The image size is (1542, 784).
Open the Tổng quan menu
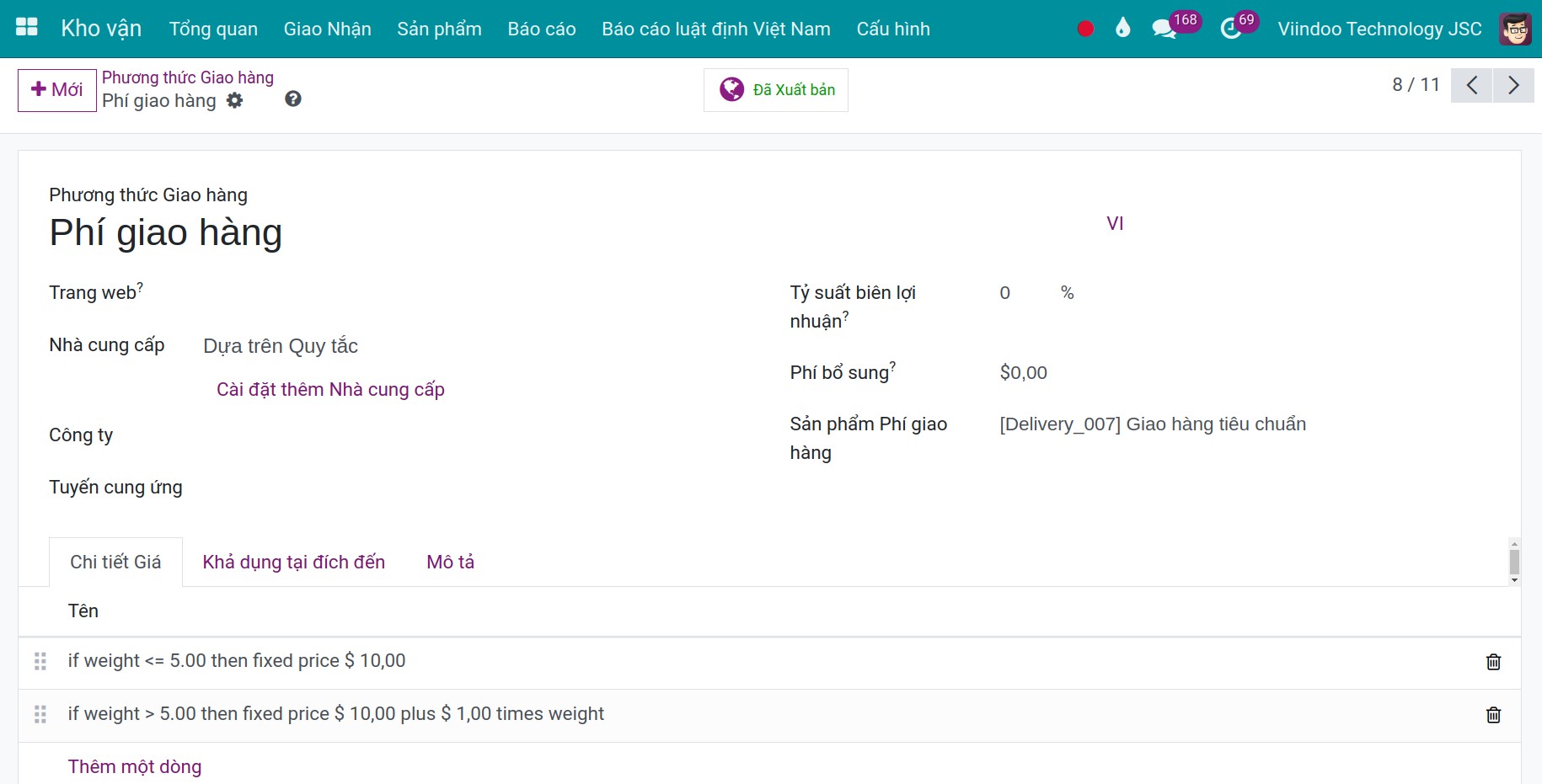tap(213, 29)
